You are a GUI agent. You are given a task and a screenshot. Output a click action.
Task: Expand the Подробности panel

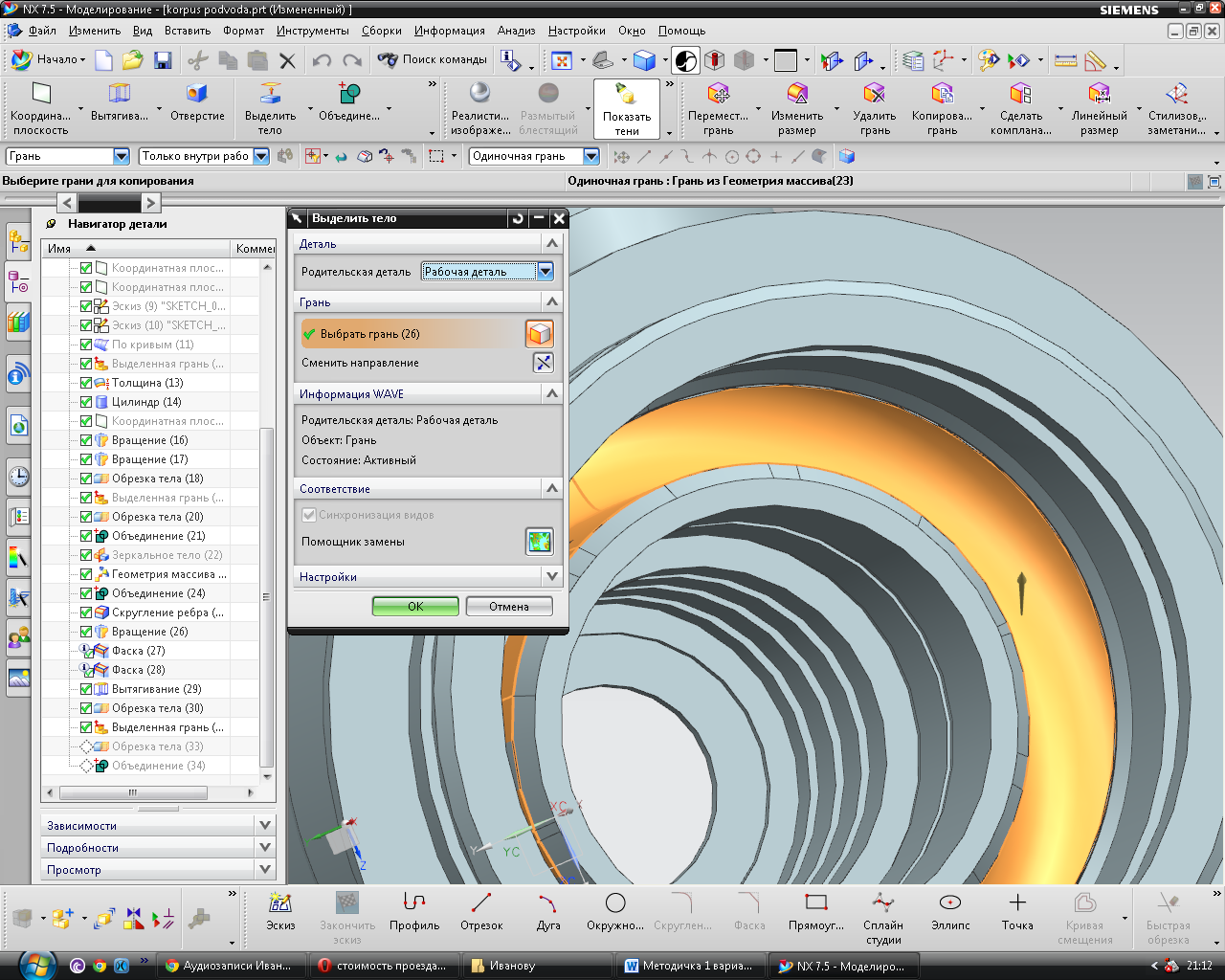point(265,847)
